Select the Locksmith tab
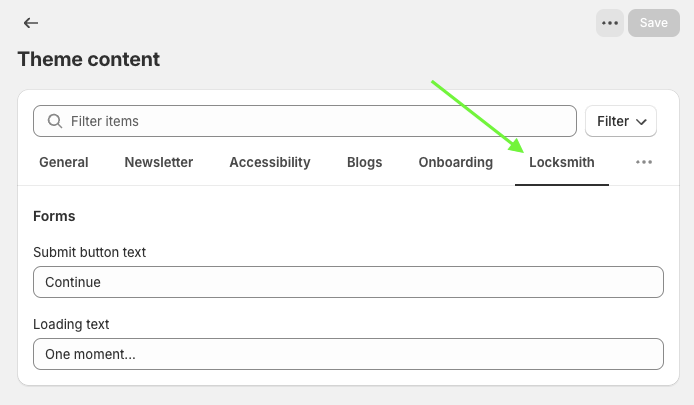This screenshot has height=405, width=694. click(x=562, y=162)
